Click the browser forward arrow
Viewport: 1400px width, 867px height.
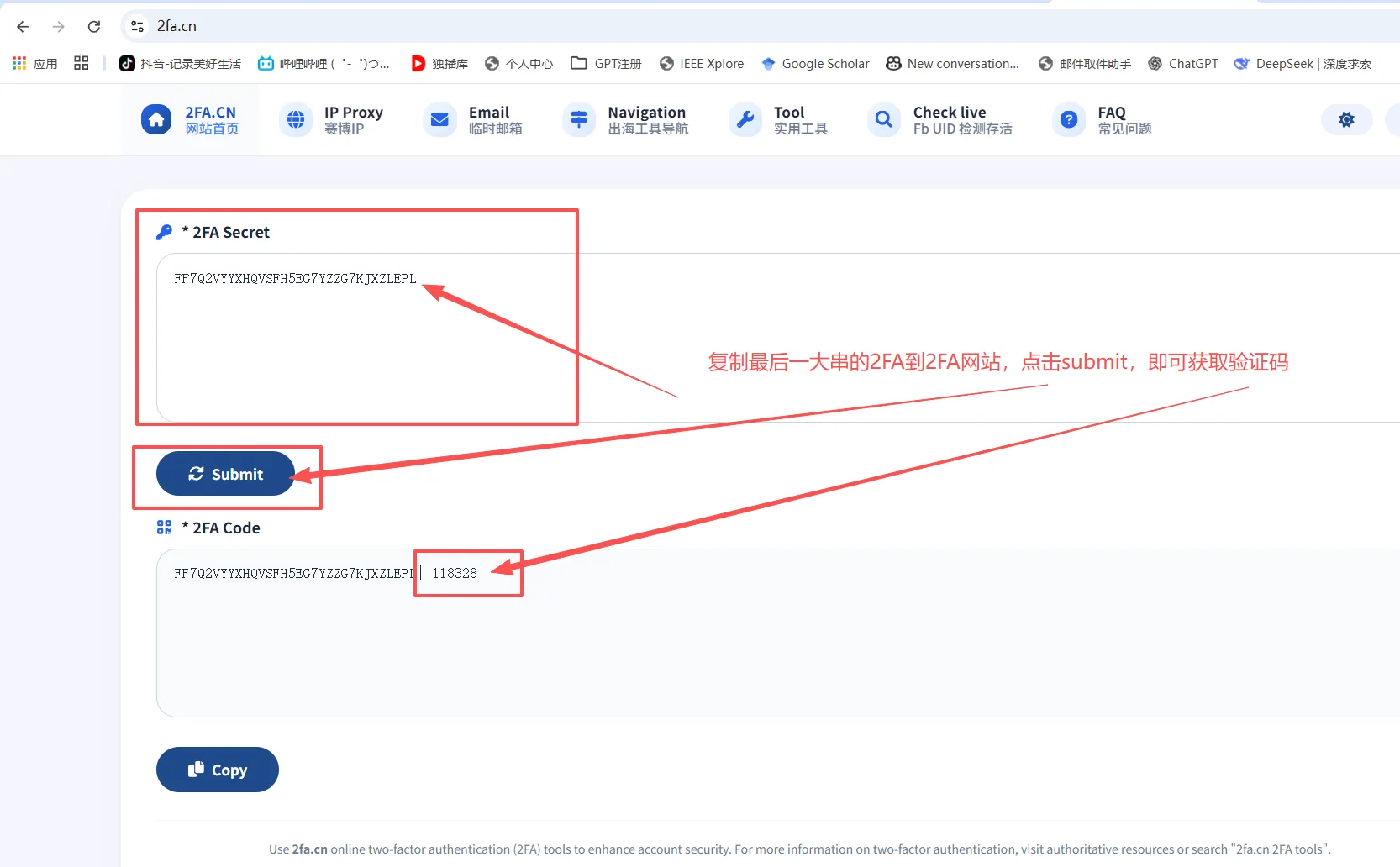58,26
